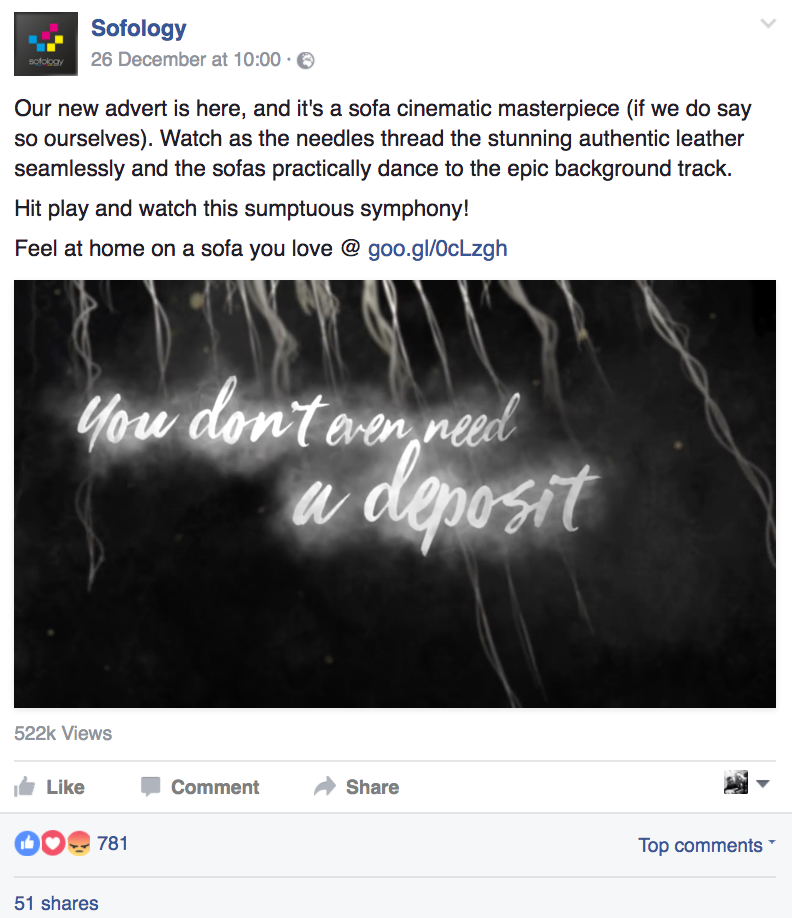Click the red heart Love reaction icon
792x918 pixels.
pyautogui.click(x=53, y=844)
